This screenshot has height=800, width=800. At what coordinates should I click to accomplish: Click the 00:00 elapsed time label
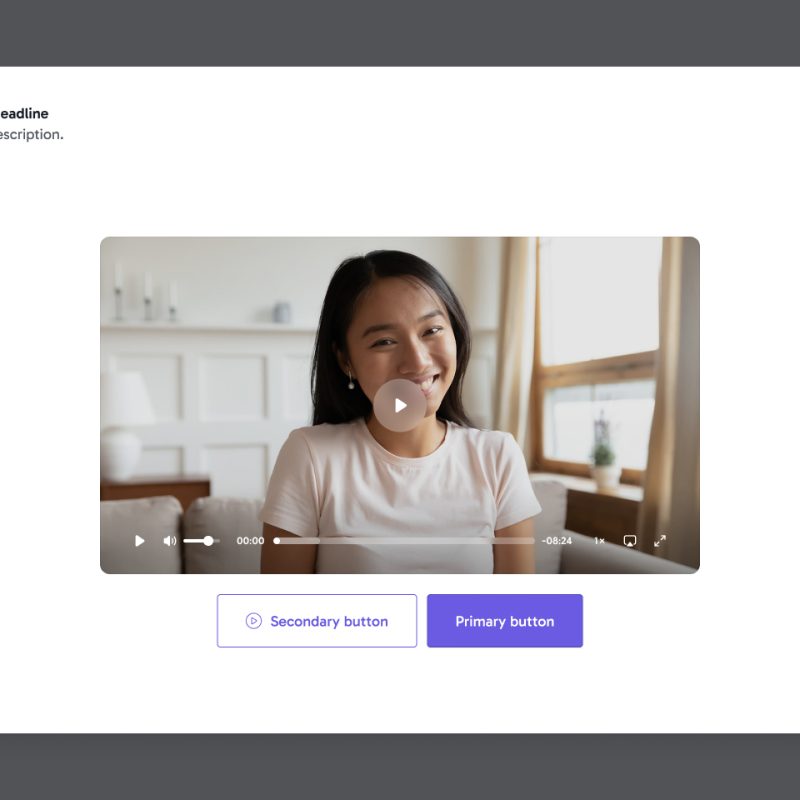[x=250, y=541]
